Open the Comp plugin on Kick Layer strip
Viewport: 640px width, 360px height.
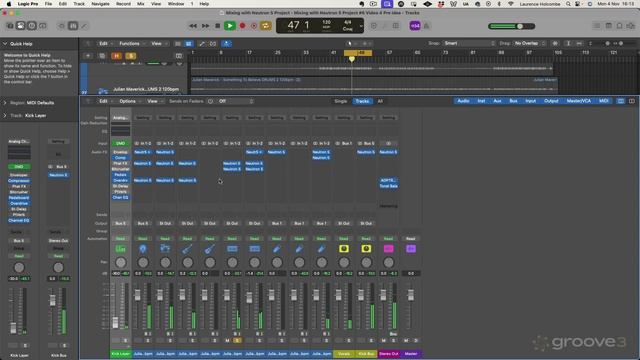tap(120, 158)
